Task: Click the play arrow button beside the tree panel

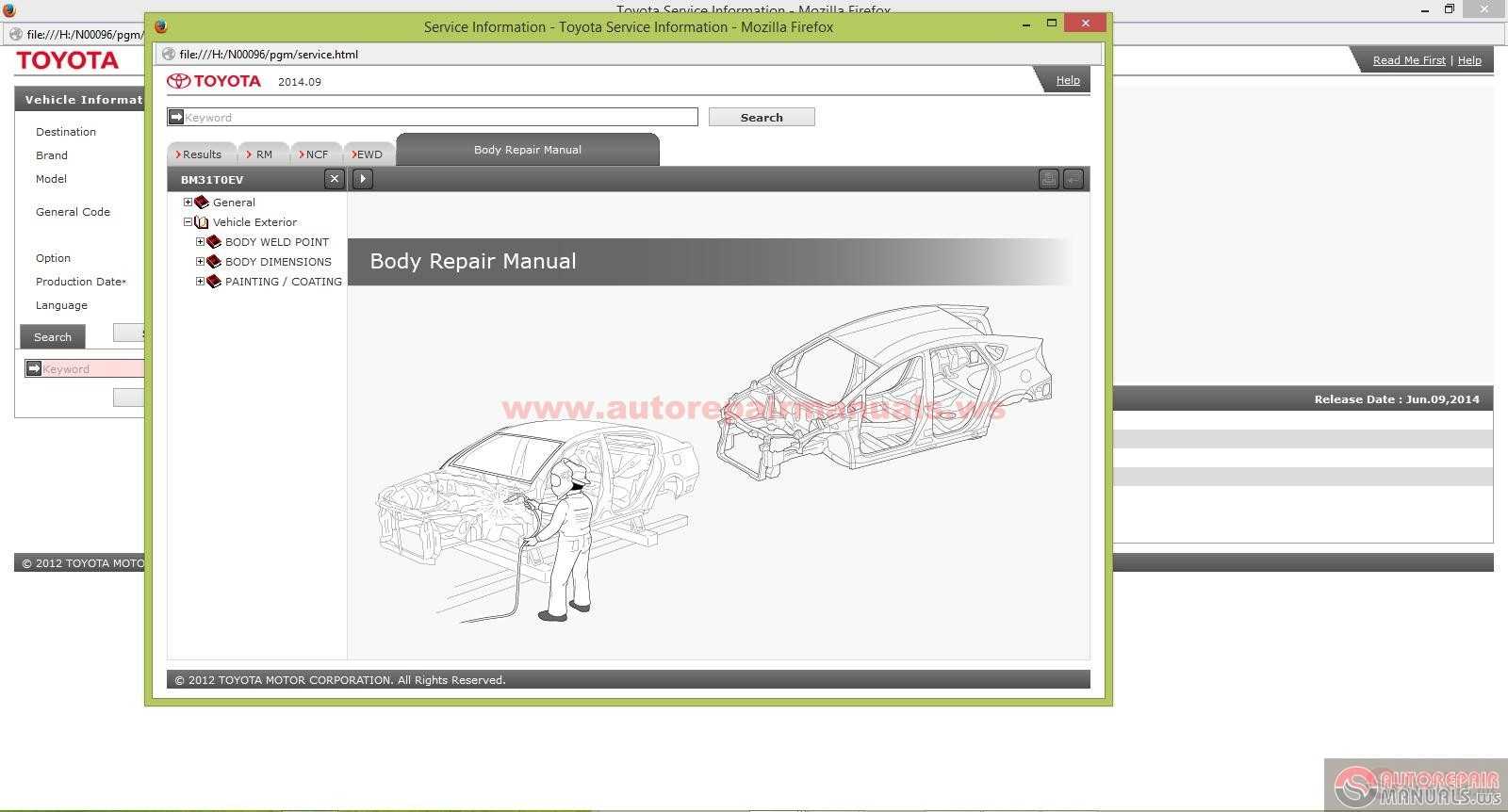Action: coord(363,179)
